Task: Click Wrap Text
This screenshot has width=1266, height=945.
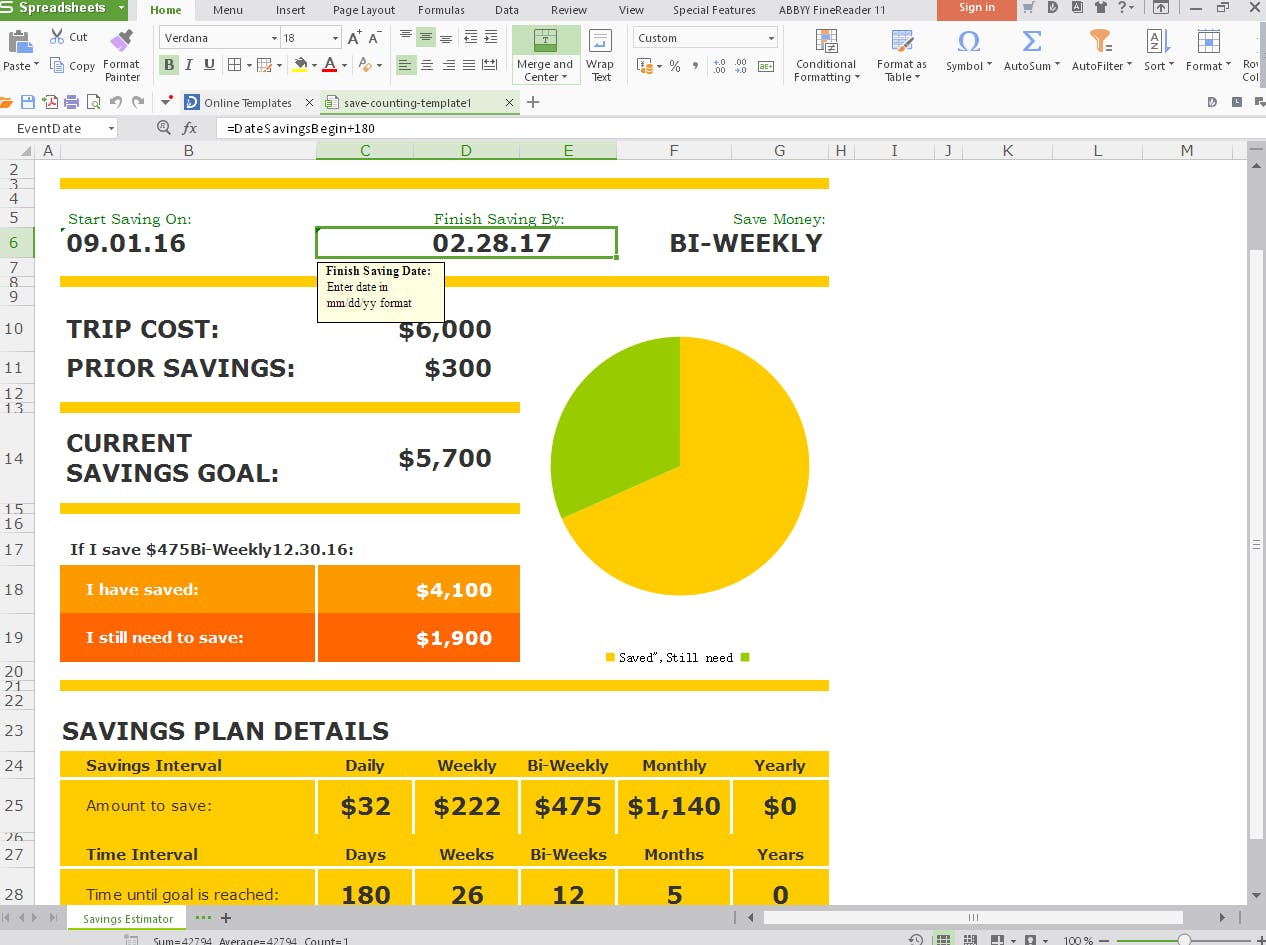Action: (x=601, y=56)
